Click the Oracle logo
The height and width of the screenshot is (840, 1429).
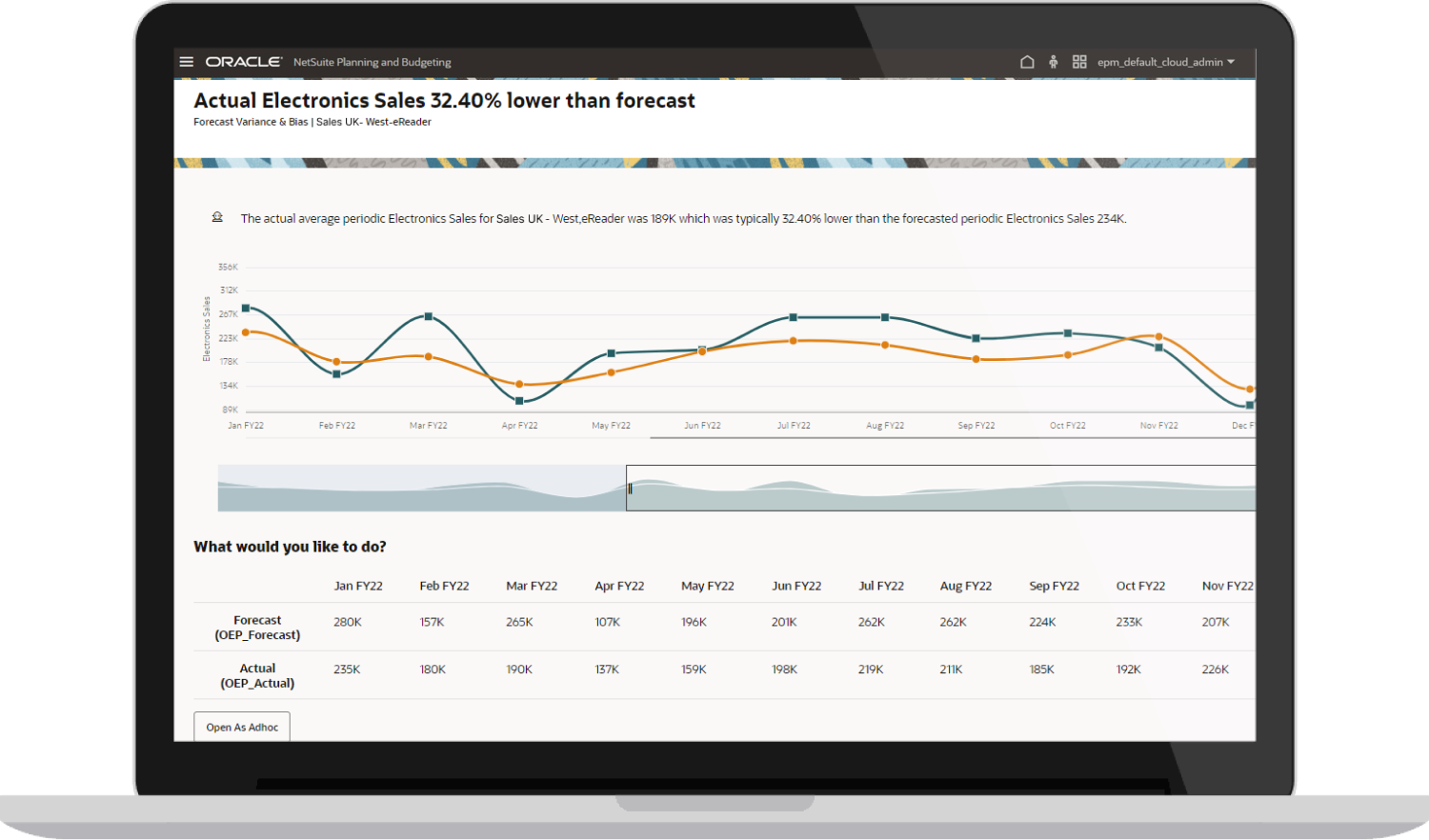[x=244, y=62]
